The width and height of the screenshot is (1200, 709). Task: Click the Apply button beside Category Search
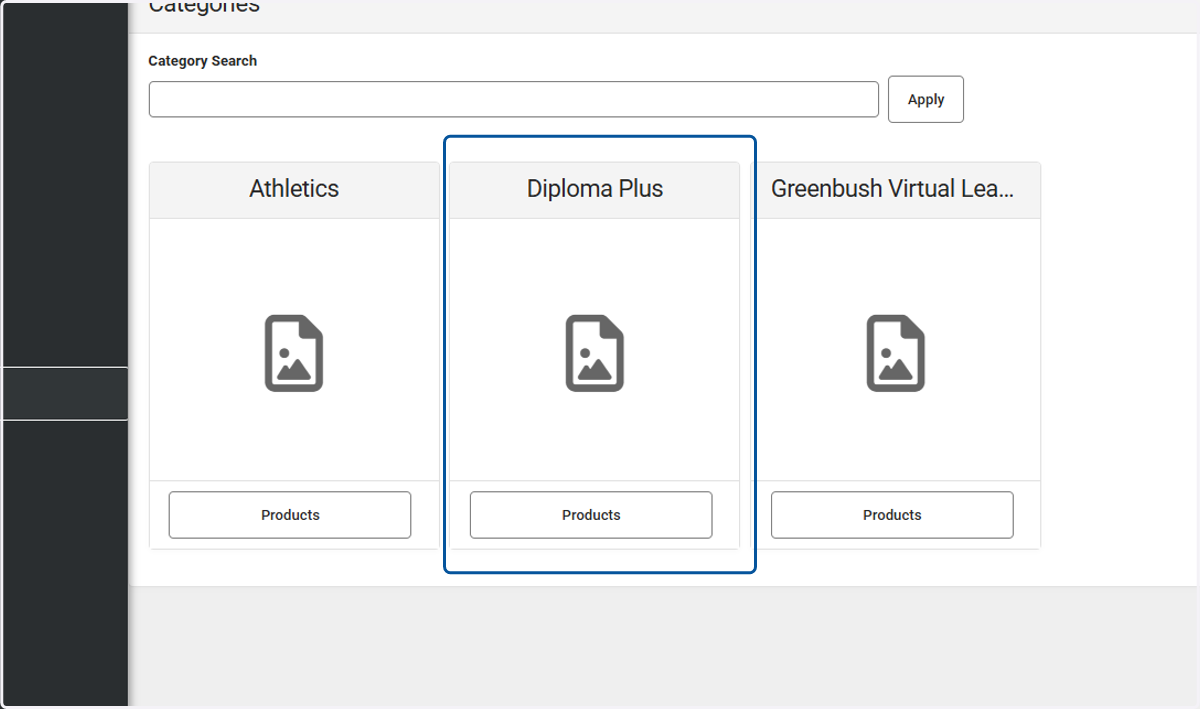[926, 99]
